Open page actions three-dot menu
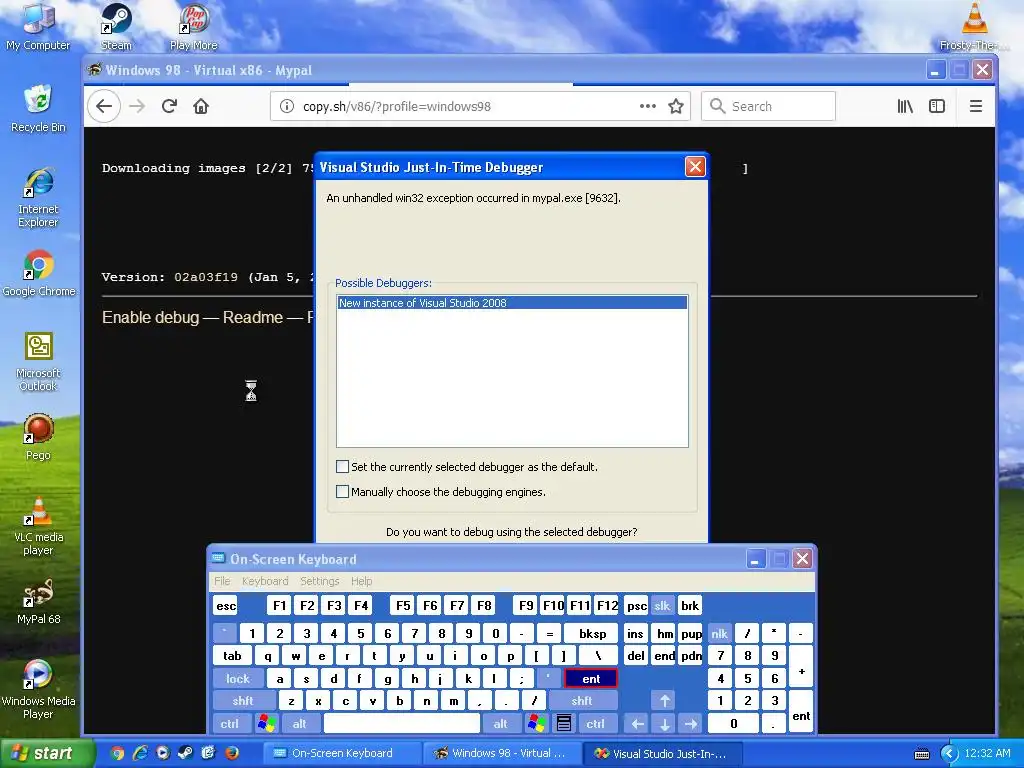Image resolution: width=1024 pixels, height=768 pixels. (648, 106)
